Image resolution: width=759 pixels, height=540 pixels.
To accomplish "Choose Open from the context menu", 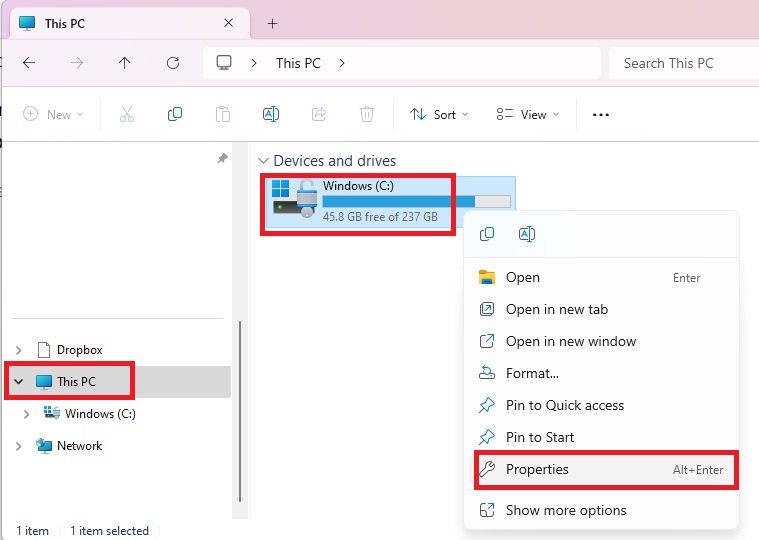I will (601, 278).
